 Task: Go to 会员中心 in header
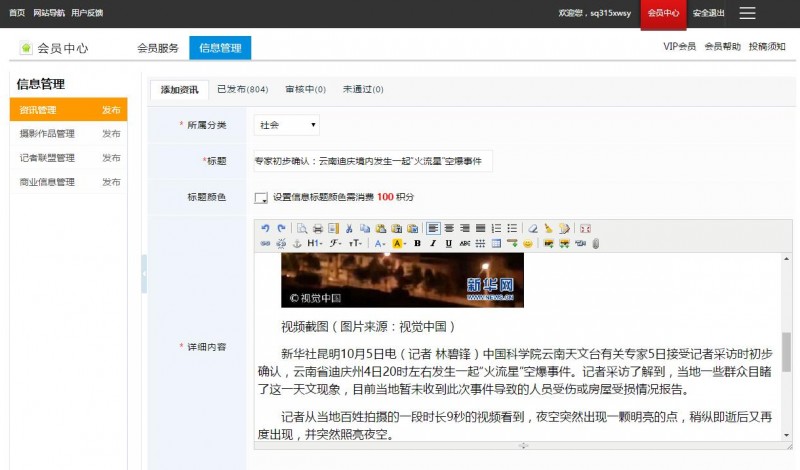click(663, 13)
